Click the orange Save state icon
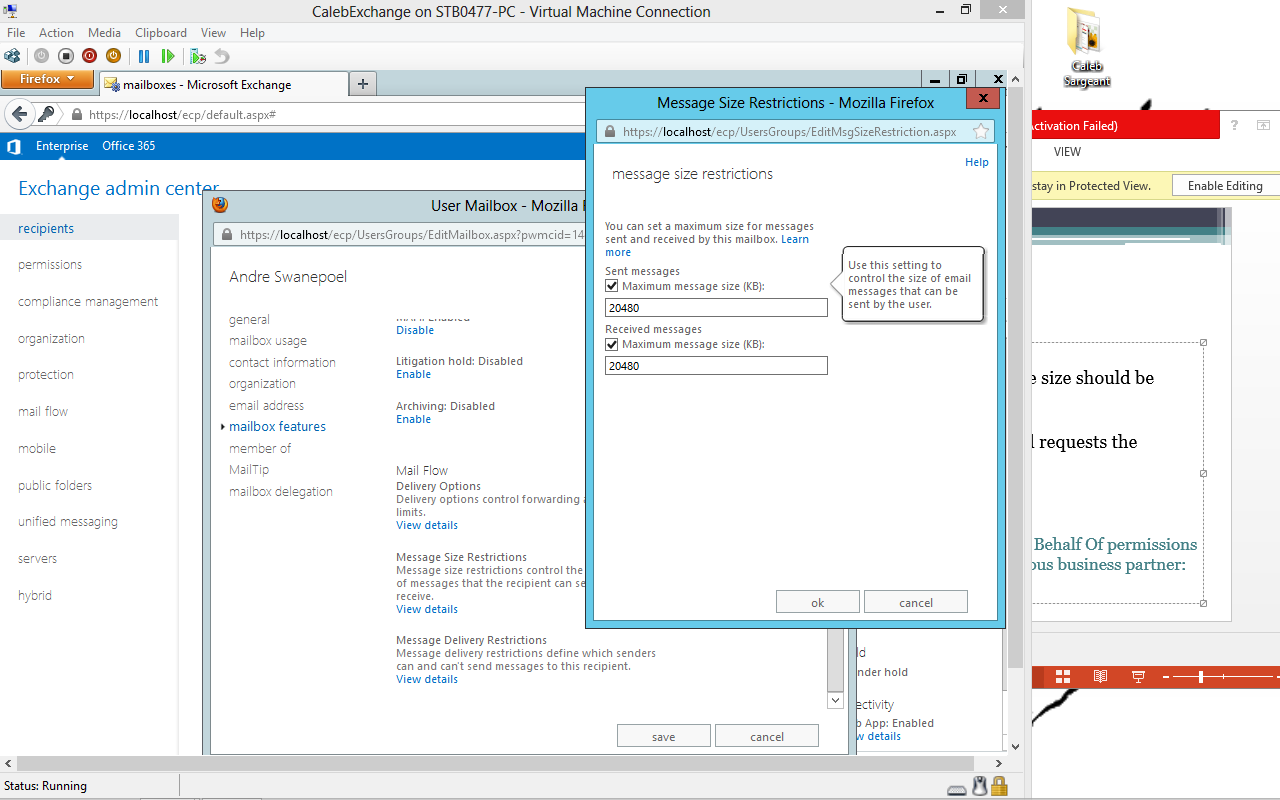Viewport: 1280px width, 800px height. tap(113, 56)
